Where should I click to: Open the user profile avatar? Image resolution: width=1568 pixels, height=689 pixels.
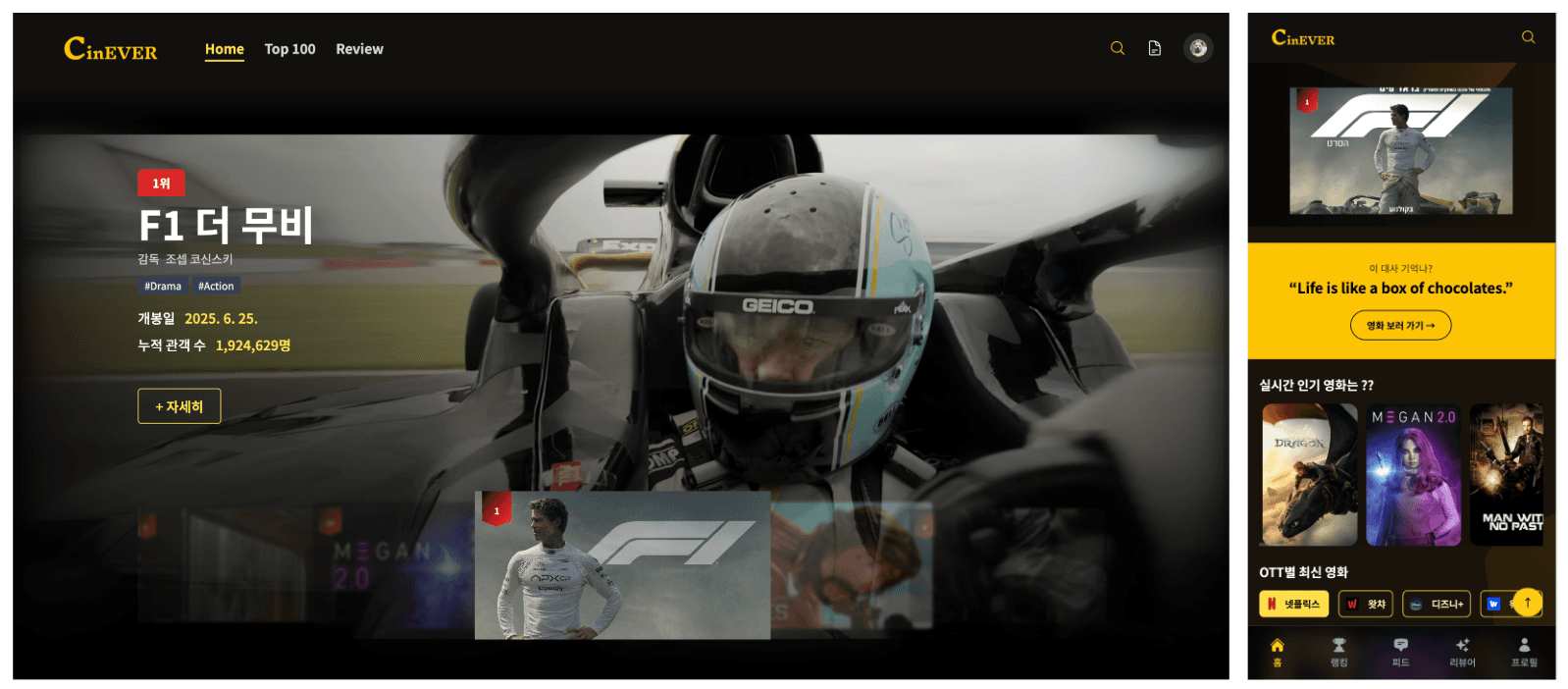point(1198,48)
